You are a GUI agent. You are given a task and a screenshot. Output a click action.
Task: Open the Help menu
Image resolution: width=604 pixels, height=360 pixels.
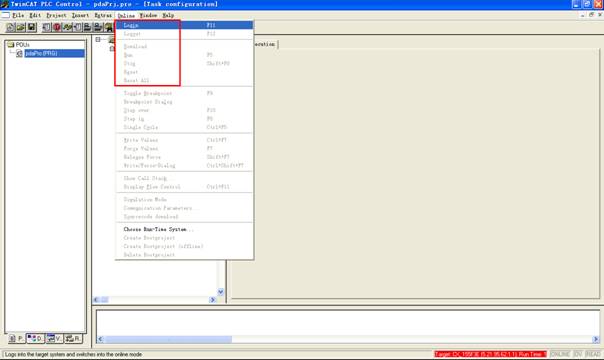[x=168, y=15]
